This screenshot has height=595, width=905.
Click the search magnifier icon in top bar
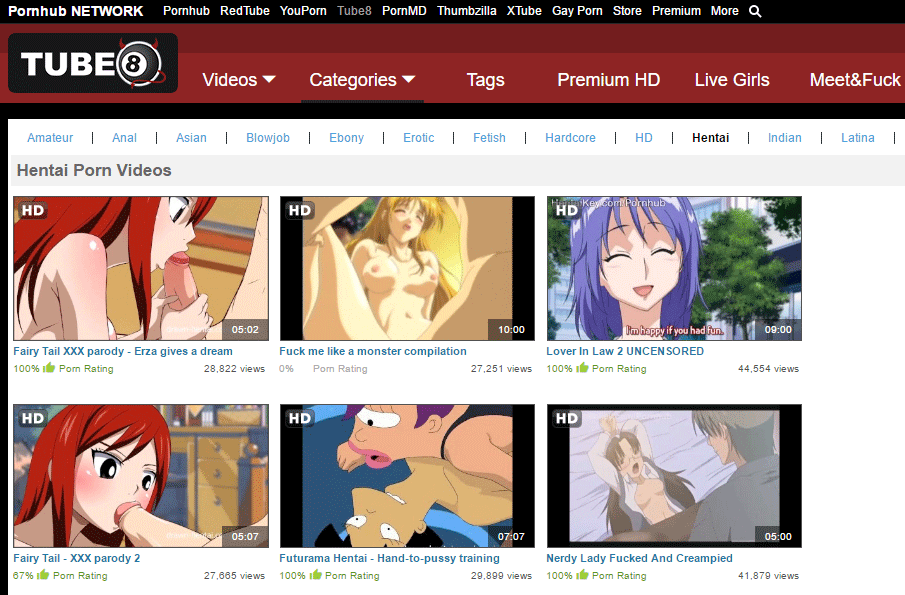click(x=755, y=11)
